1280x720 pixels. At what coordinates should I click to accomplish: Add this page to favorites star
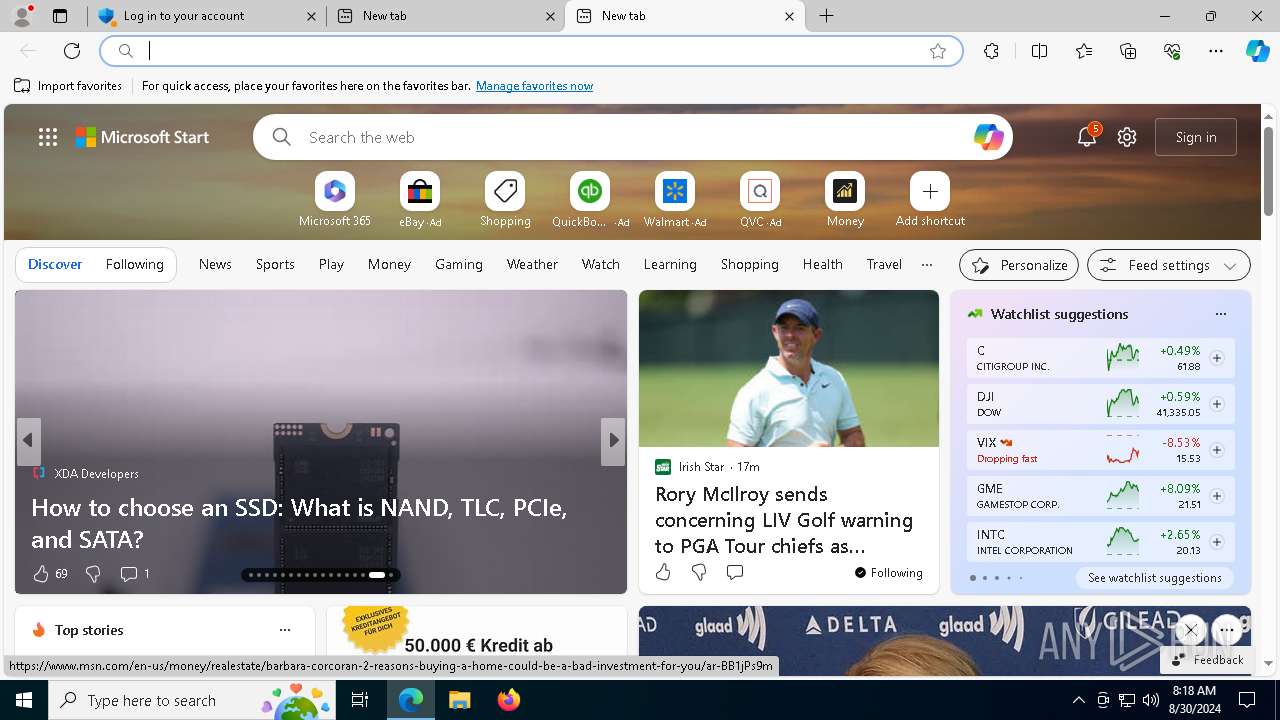pos(938,51)
